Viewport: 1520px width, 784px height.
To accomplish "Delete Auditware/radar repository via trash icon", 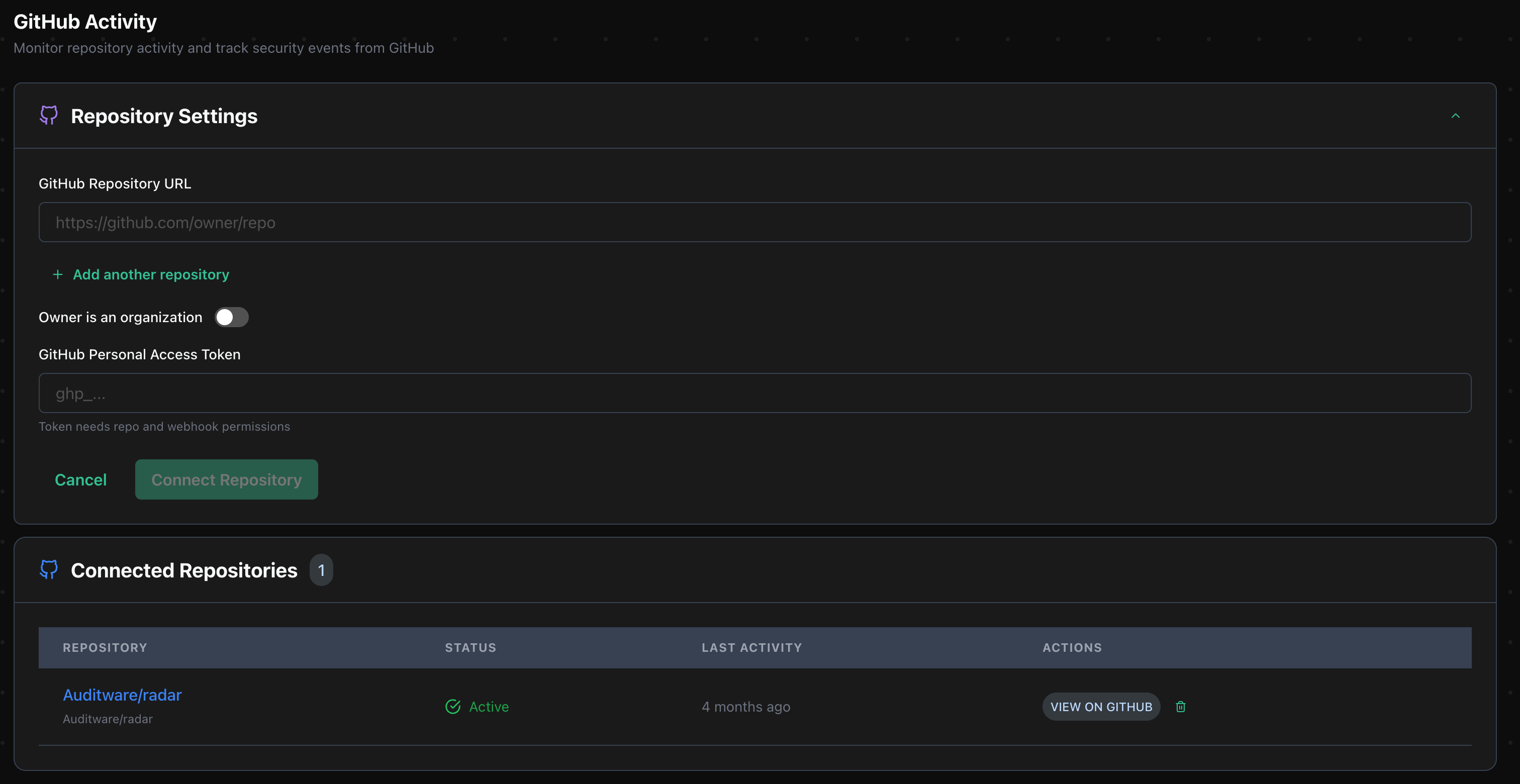I will 1180,707.
